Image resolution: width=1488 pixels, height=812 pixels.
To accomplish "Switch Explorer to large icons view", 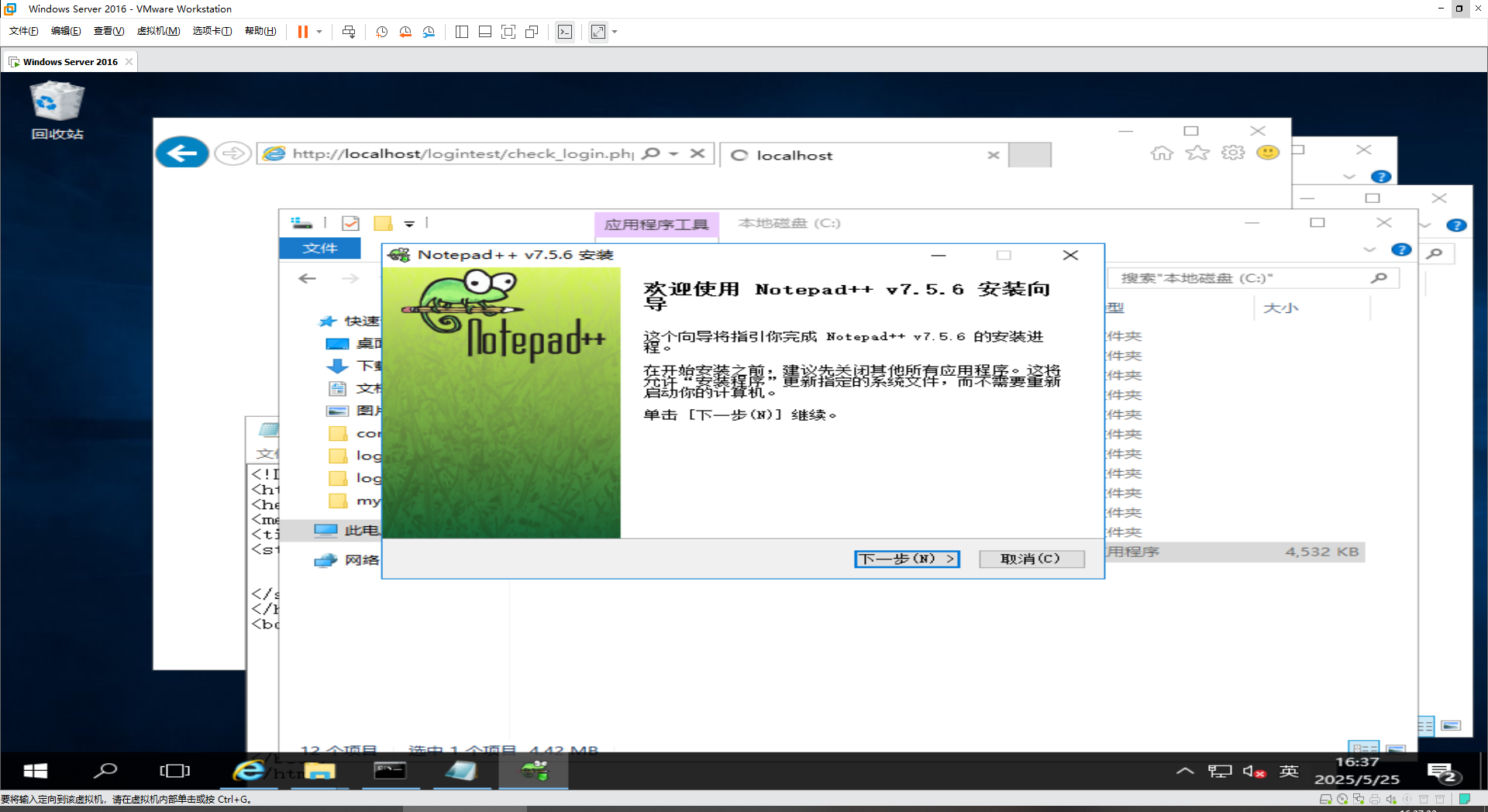I will (x=1396, y=748).
